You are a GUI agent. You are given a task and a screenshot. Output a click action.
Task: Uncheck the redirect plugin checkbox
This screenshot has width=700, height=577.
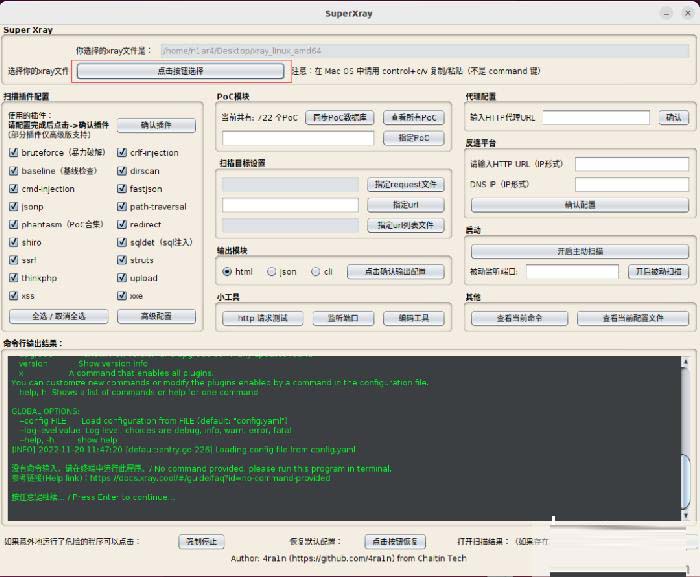122,224
